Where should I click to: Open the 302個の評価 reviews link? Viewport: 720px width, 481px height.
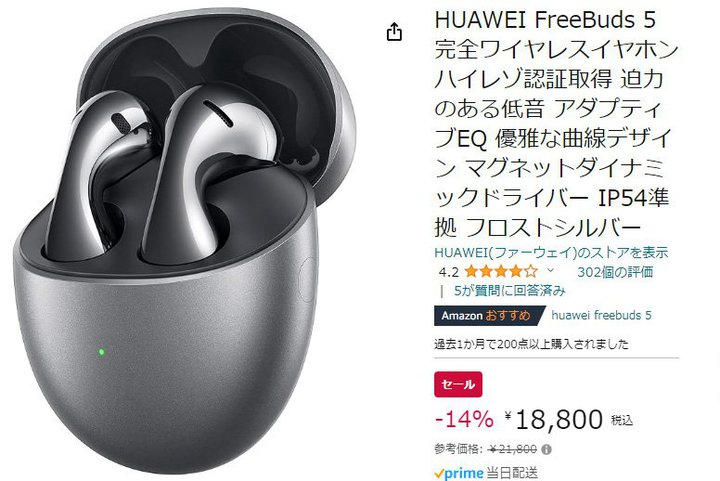tap(615, 272)
